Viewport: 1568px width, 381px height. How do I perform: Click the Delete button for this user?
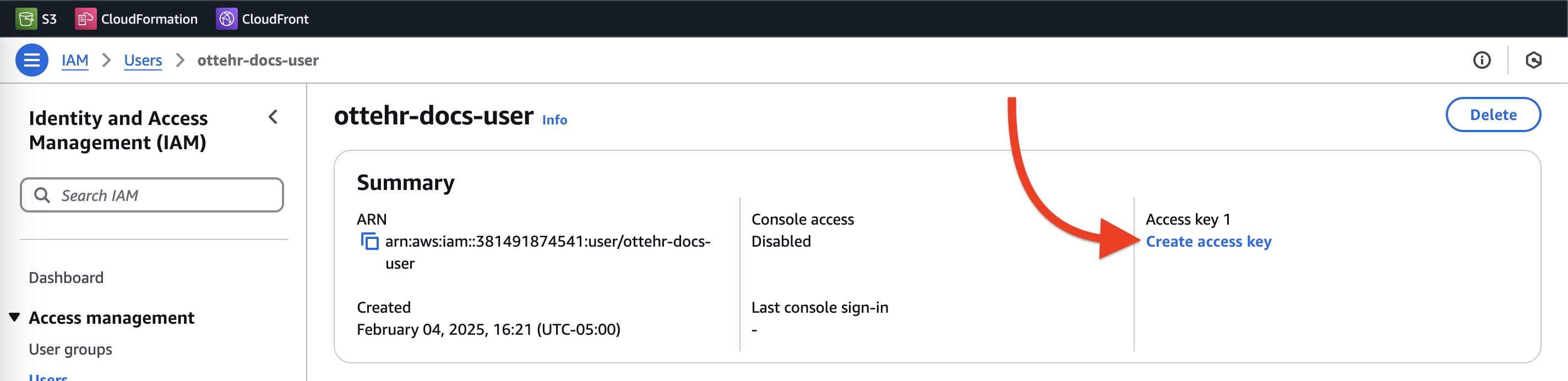pos(1493,115)
